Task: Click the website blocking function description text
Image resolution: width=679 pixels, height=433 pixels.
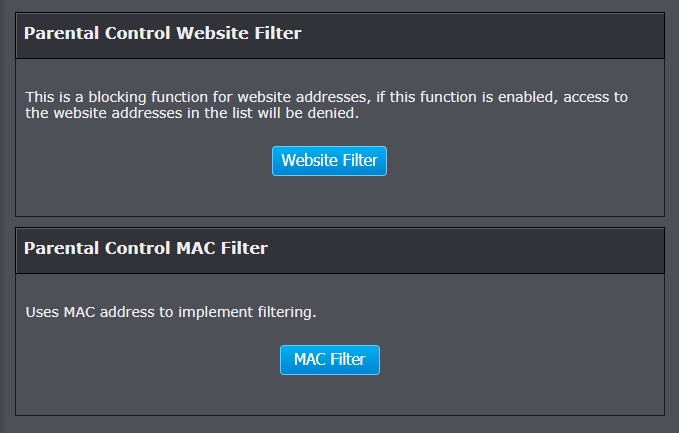Action: pyautogui.click(x=330, y=105)
